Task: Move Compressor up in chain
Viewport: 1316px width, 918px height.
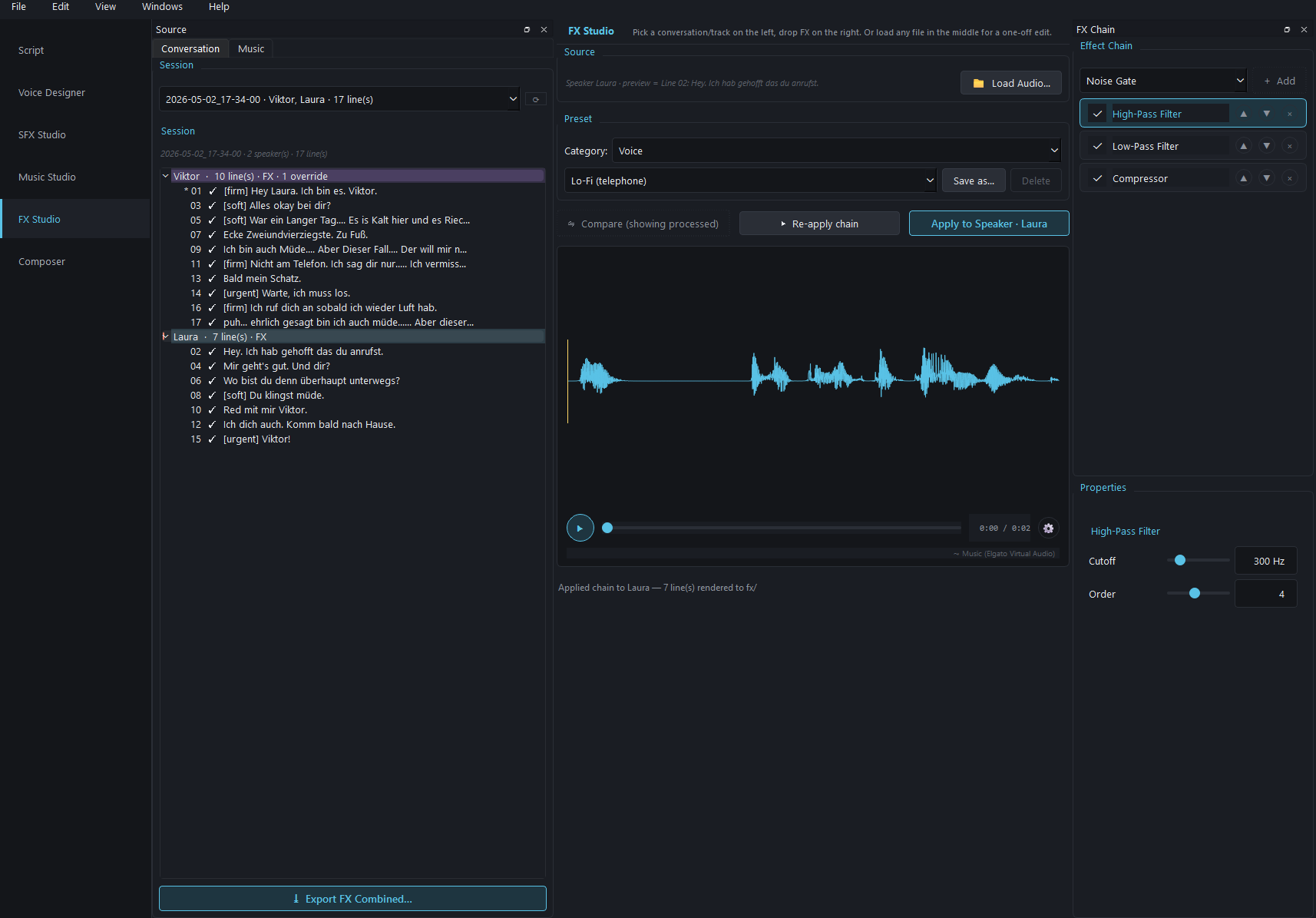Action: pos(1244,178)
